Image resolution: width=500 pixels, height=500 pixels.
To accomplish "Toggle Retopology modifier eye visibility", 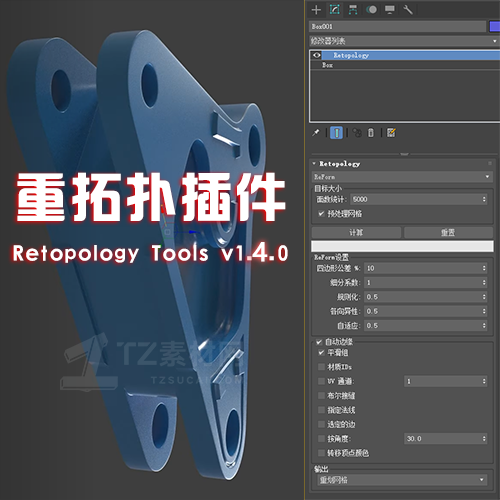I will click(317, 55).
